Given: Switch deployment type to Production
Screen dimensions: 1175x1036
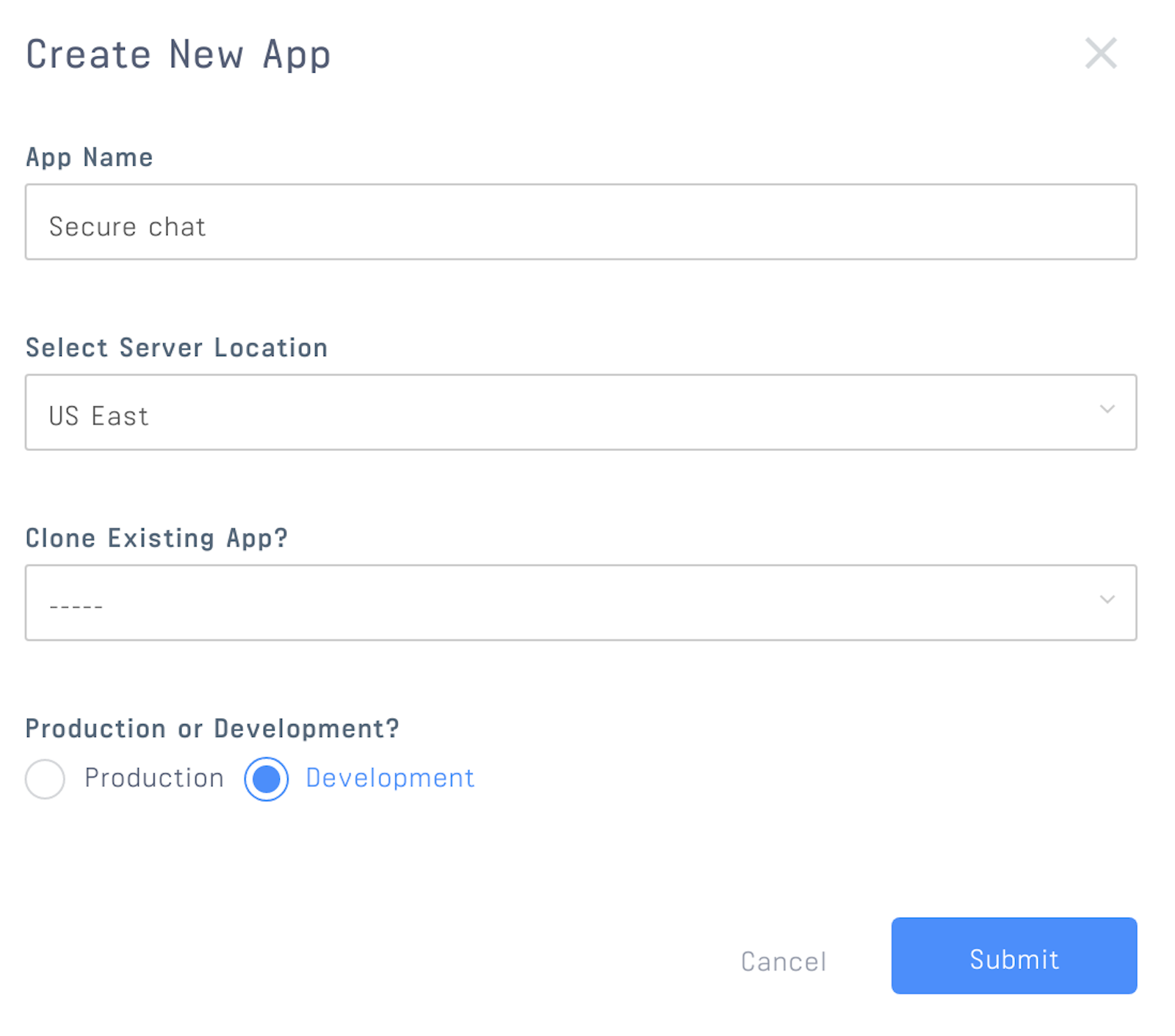Looking at the screenshot, I should (x=44, y=780).
